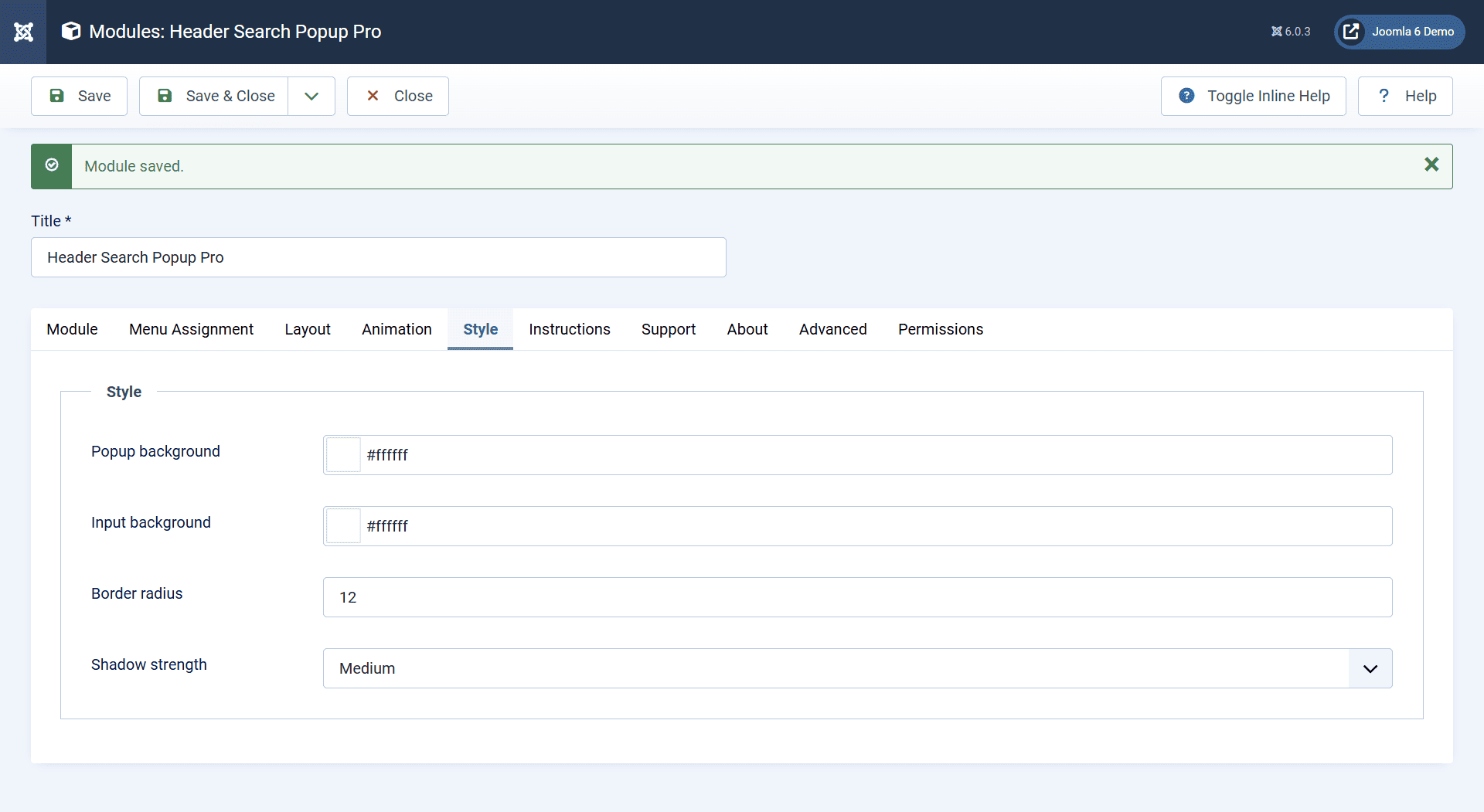Viewport: 1484px width, 812px height.
Task: Click the Save floppy disk icon
Action: coord(57,96)
